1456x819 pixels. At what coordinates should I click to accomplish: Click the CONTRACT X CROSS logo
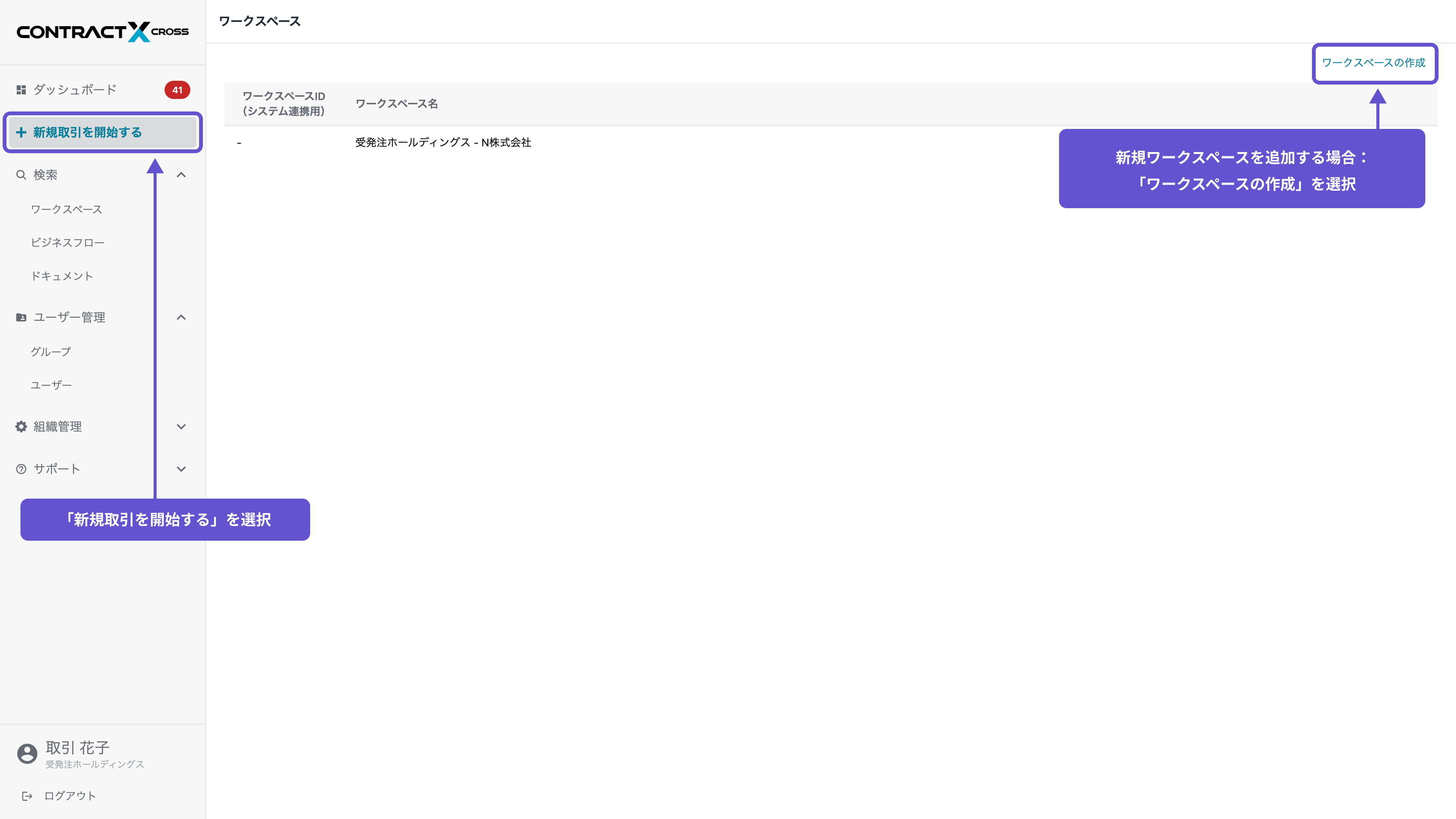coord(102,31)
